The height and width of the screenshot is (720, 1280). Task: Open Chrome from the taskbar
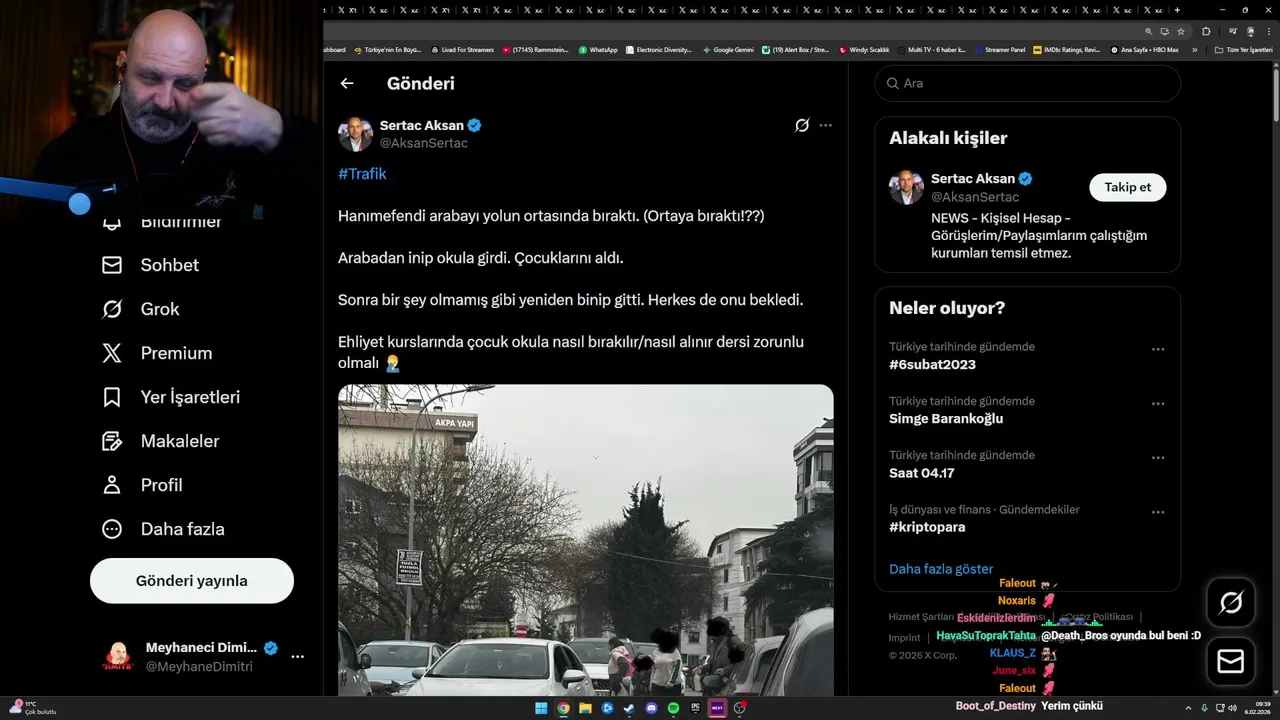click(563, 708)
